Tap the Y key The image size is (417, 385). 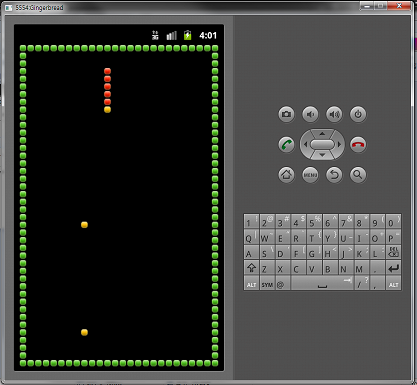330,237
